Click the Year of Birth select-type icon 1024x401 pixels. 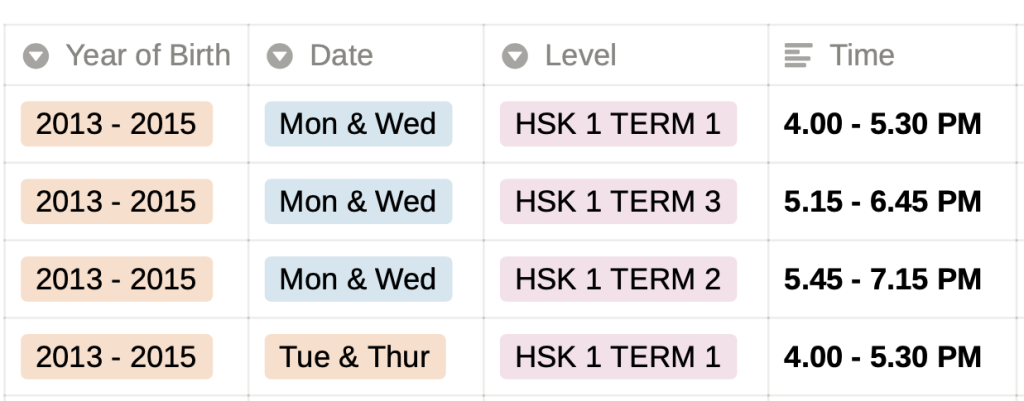(x=36, y=56)
